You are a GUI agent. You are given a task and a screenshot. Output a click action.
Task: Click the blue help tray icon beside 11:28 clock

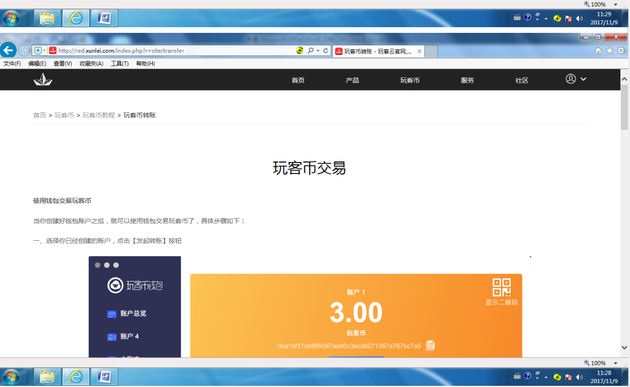tap(528, 376)
